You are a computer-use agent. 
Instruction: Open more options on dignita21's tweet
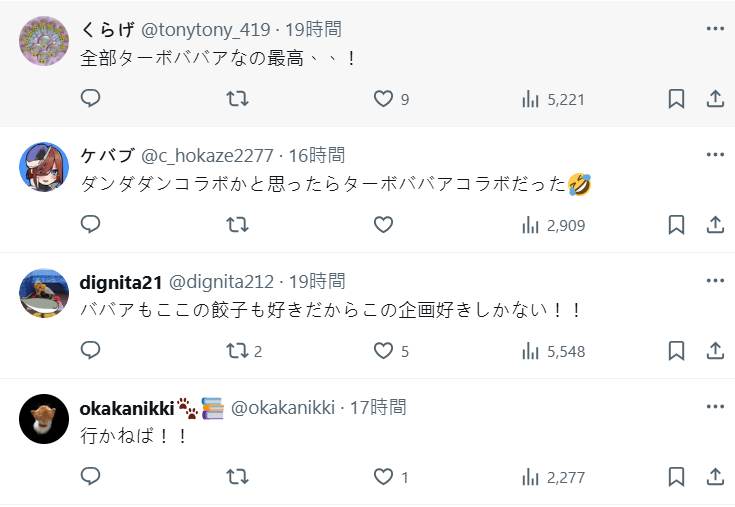pyautogui.click(x=715, y=281)
